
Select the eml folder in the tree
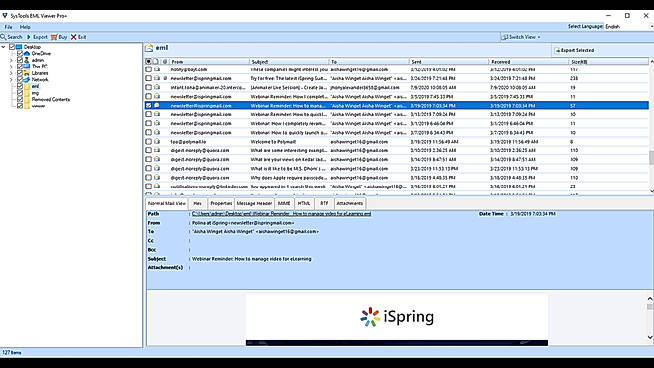click(x=35, y=86)
